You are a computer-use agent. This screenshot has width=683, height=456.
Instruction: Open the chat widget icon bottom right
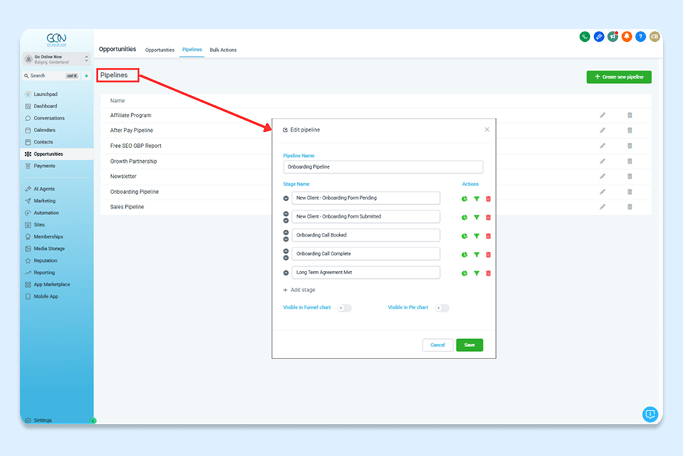[650, 414]
